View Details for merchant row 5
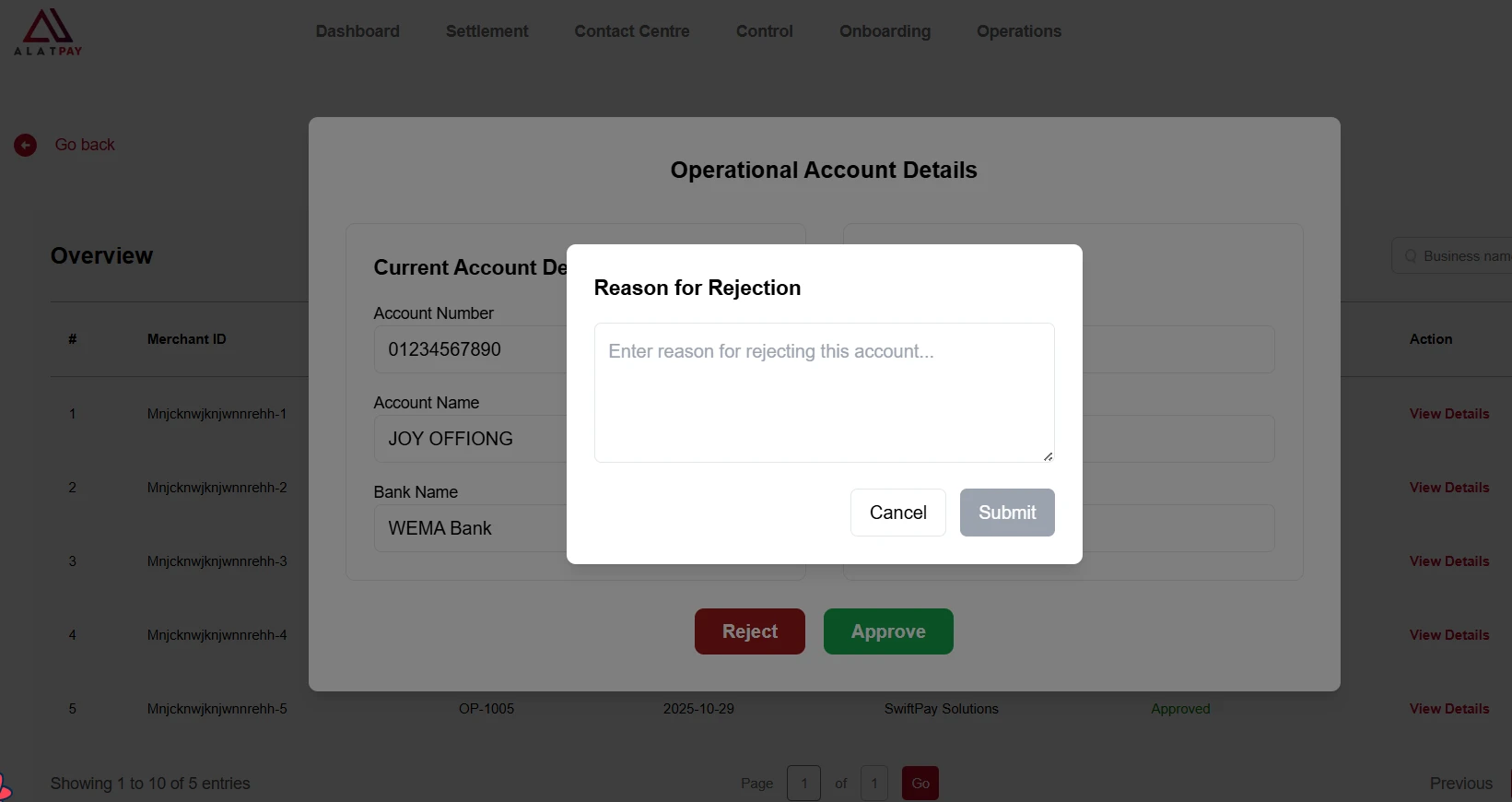Screen dimensions: 1512x802 (1448, 709)
